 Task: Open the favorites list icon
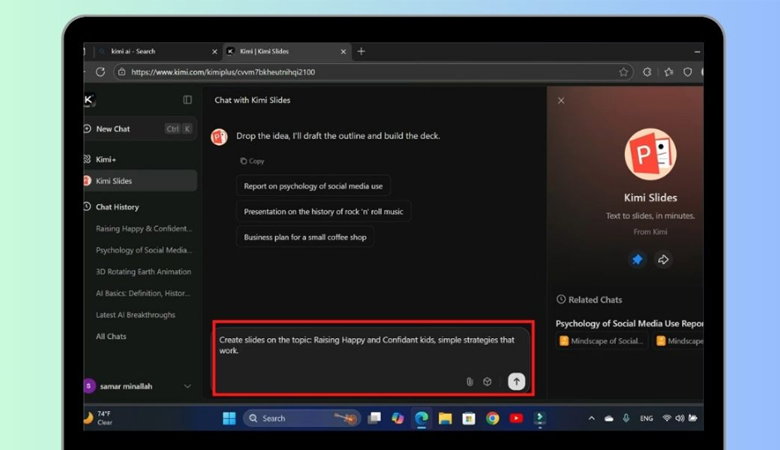(x=669, y=72)
